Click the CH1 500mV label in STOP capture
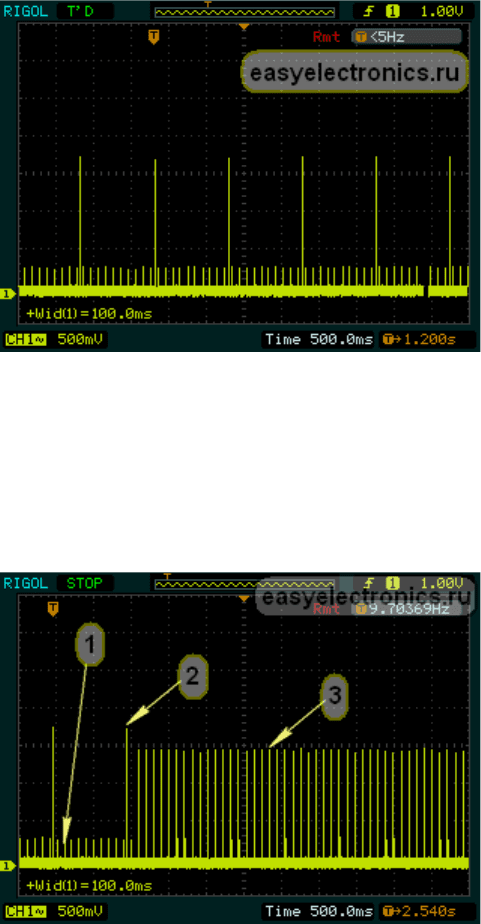The image size is (481, 924). 55,911
